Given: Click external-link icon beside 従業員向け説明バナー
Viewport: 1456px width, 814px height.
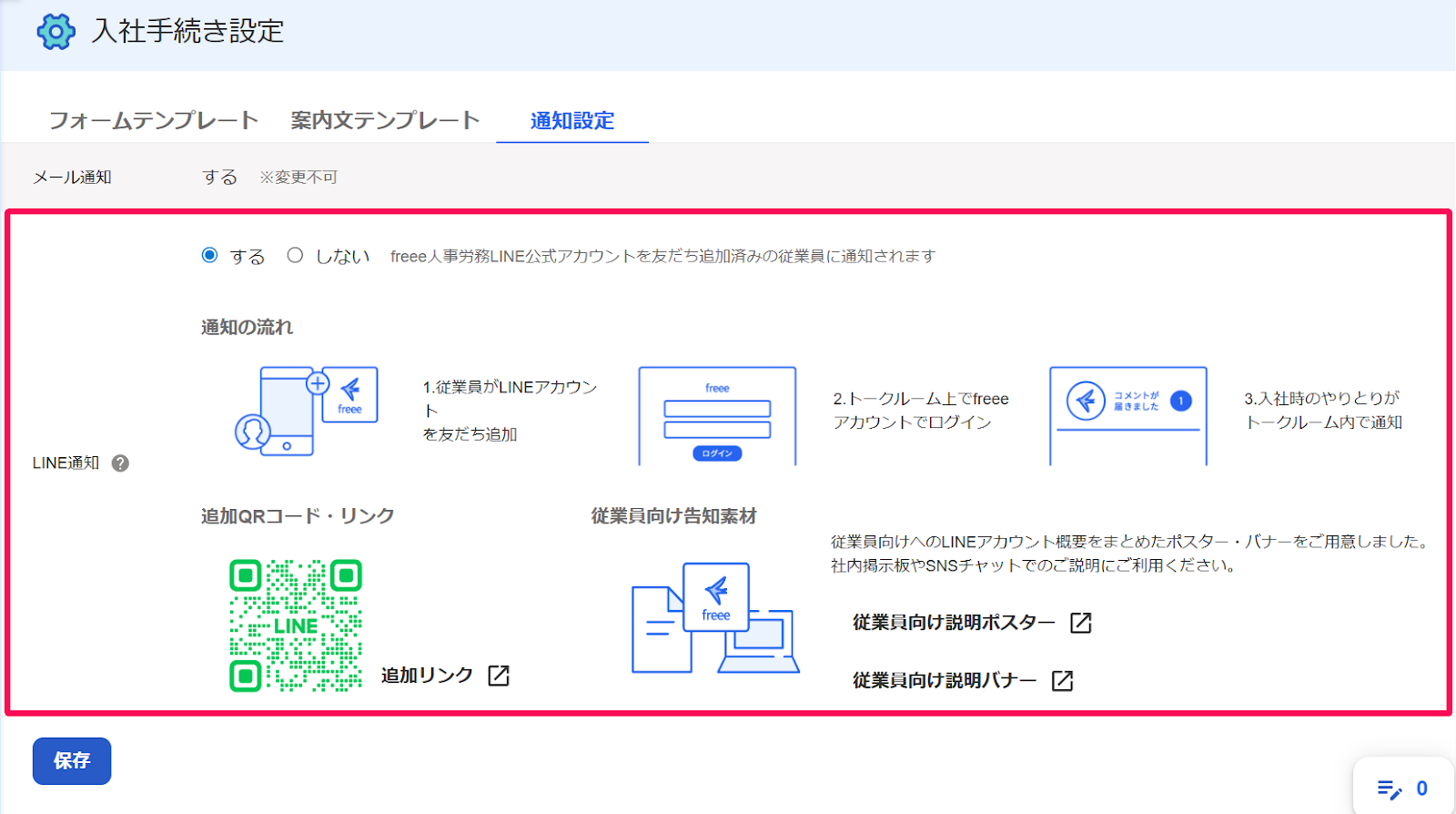Looking at the screenshot, I should (x=1063, y=680).
